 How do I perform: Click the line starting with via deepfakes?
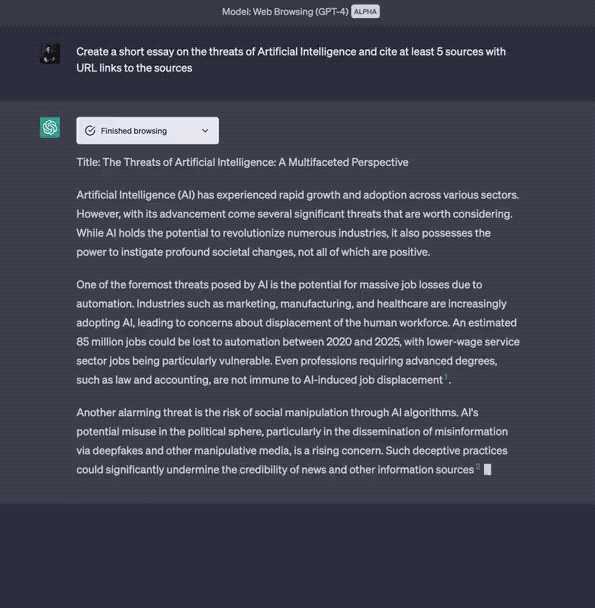point(292,451)
